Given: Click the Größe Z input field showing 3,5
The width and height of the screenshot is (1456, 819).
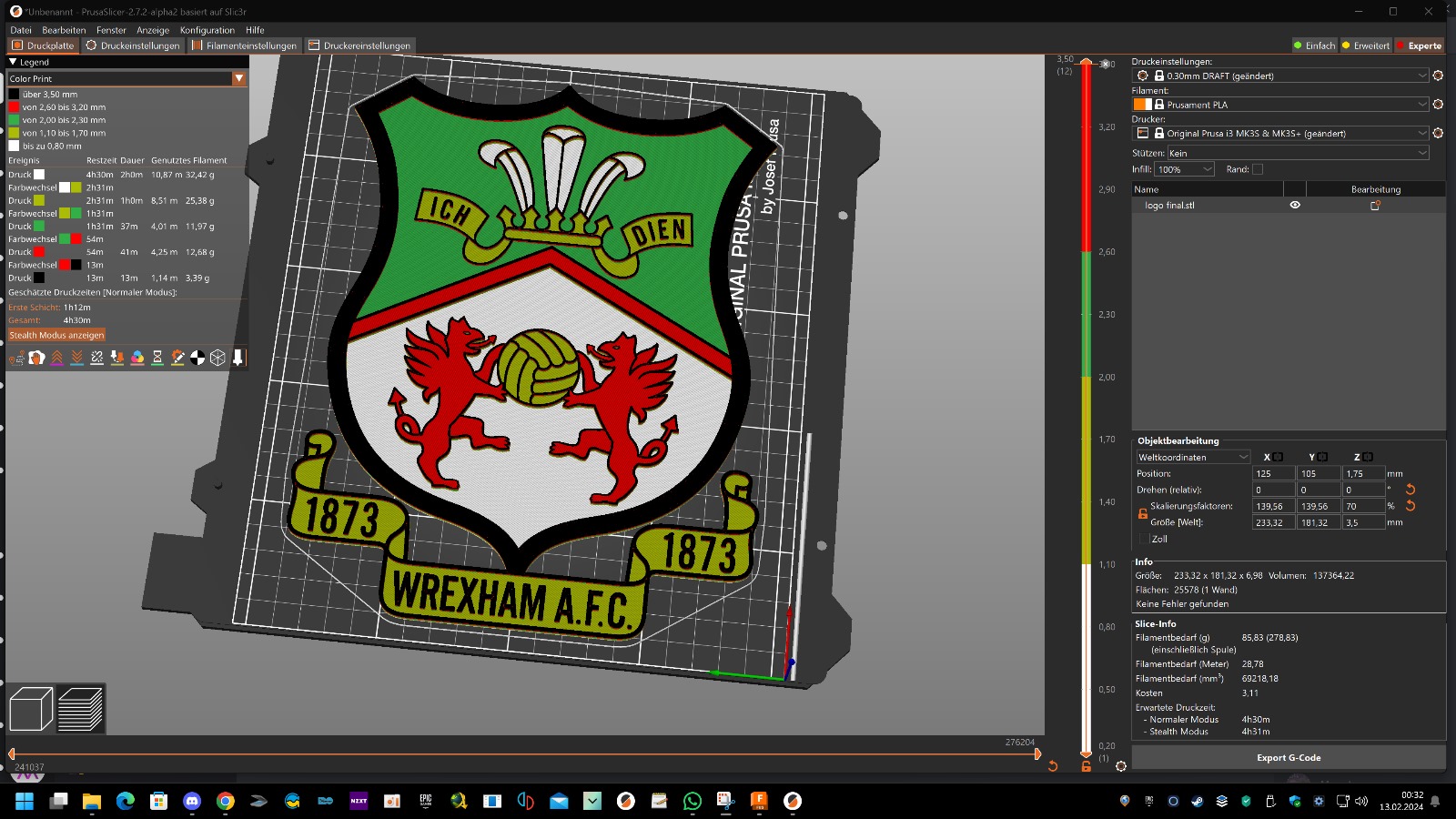Looking at the screenshot, I should point(1363,522).
